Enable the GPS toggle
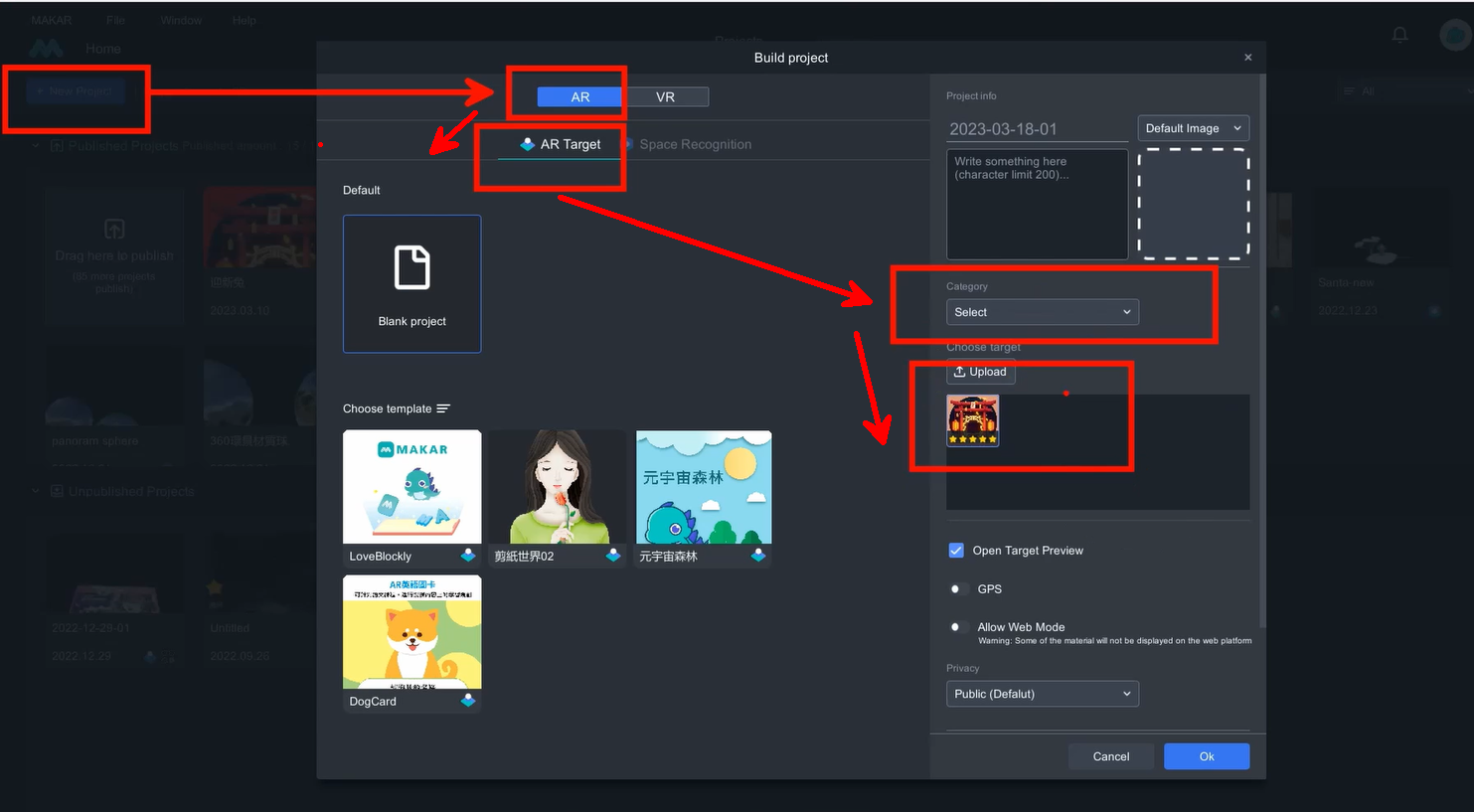This screenshot has height=812, width=1474. [957, 589]
